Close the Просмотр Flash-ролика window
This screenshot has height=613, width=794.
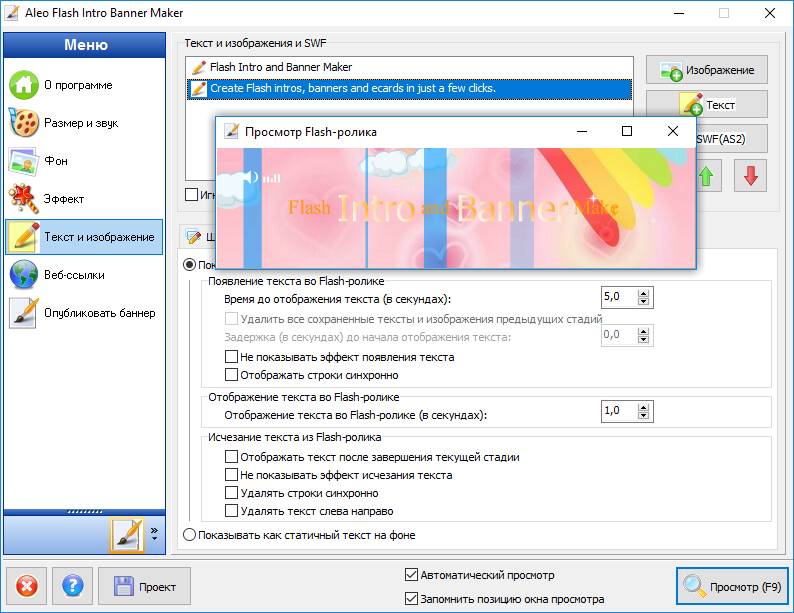tap(672, 131)
